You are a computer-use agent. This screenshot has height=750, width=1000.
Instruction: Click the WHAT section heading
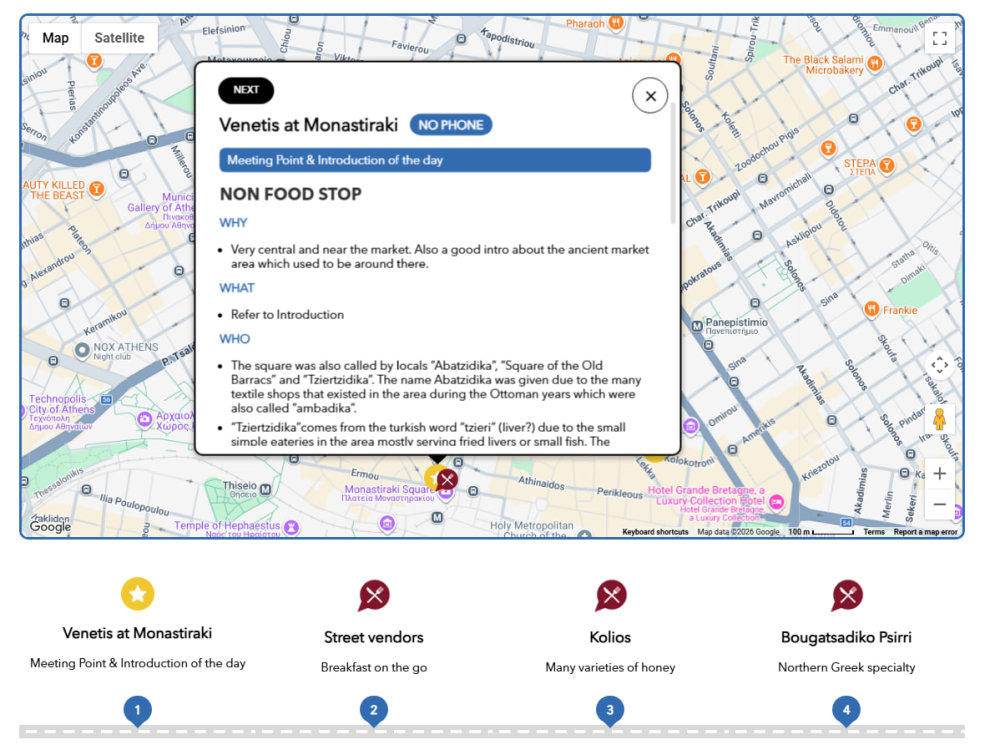click(237, 288)
